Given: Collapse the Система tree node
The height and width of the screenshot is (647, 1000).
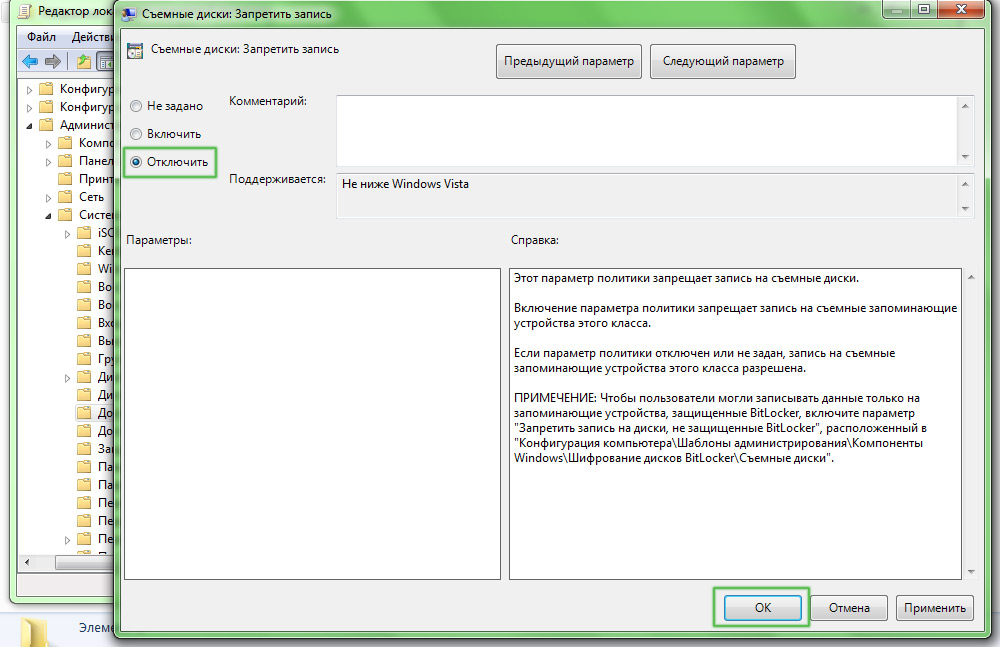Looking at the screenshot, I should [47, 215].
